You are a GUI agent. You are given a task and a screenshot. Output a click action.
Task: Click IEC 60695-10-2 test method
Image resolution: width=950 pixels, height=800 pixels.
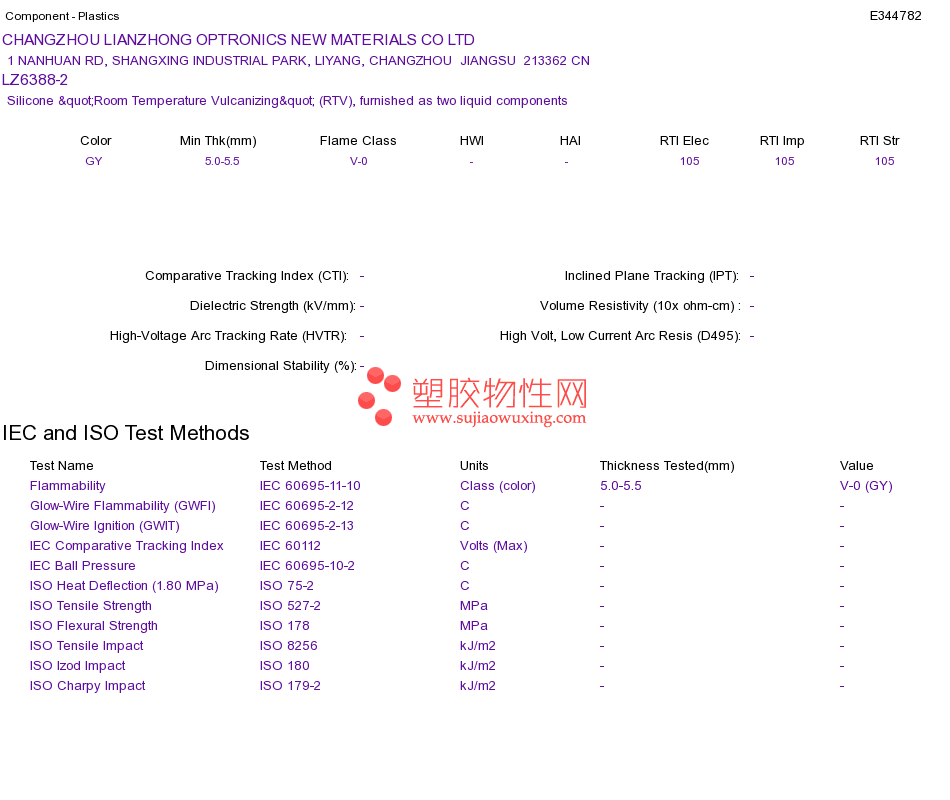pos(307,565)
